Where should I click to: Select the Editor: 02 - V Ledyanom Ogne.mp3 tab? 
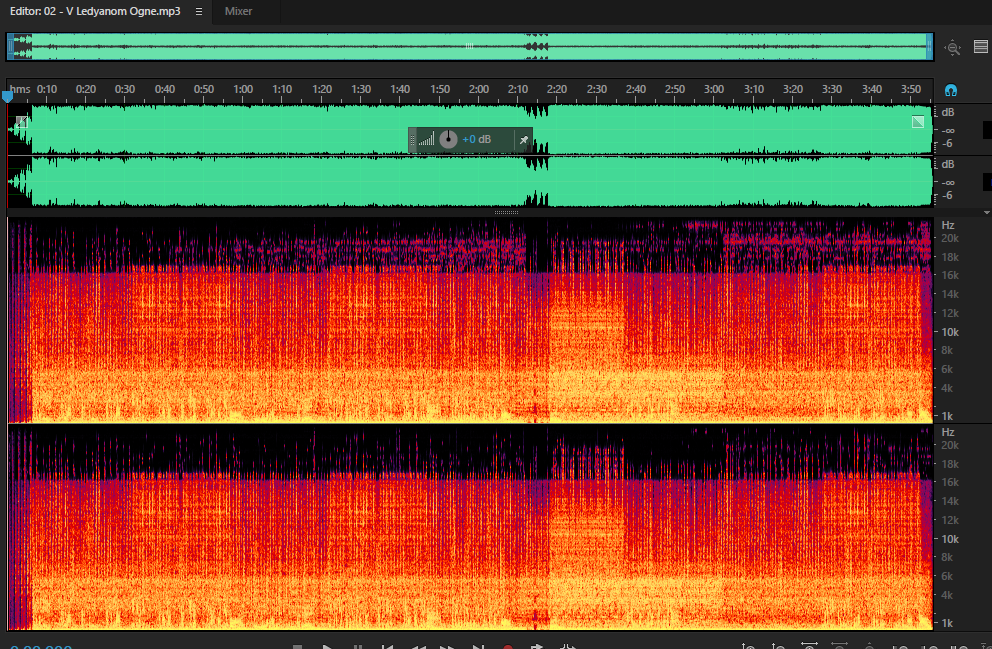pyautogui.click(x=95, y=11)
